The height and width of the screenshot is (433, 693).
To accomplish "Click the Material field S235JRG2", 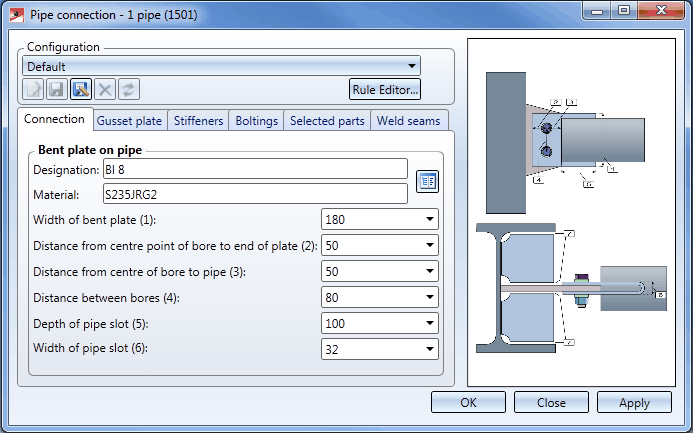I will tap(255, 194).
